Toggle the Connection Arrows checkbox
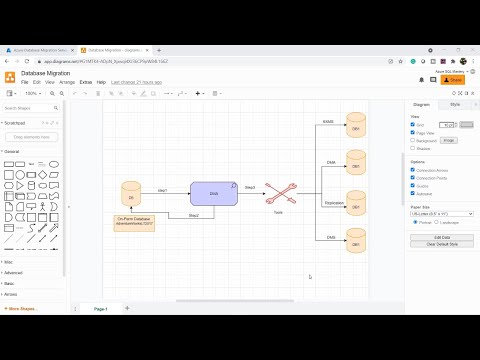This screenshot has width=480, height=360. [x=413, y=170]
